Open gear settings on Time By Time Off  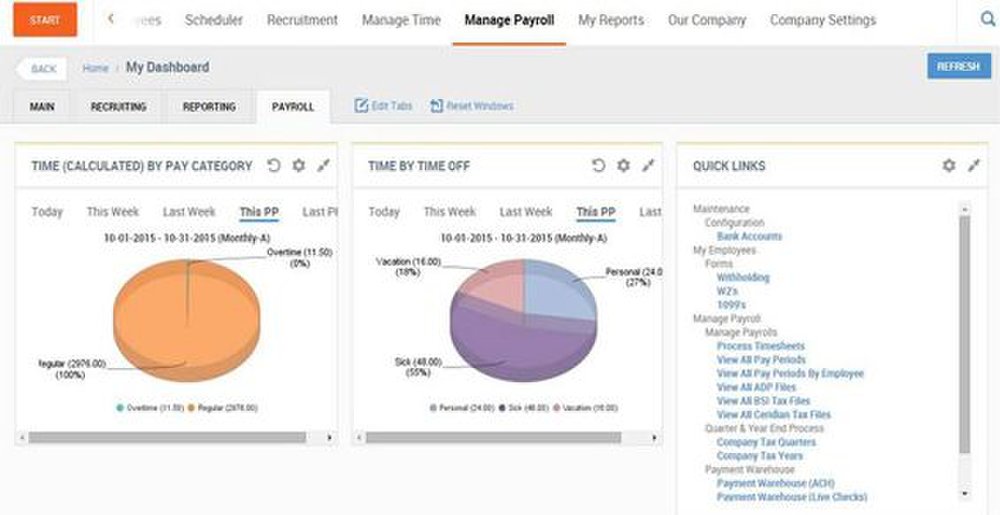tap(623, 166)
